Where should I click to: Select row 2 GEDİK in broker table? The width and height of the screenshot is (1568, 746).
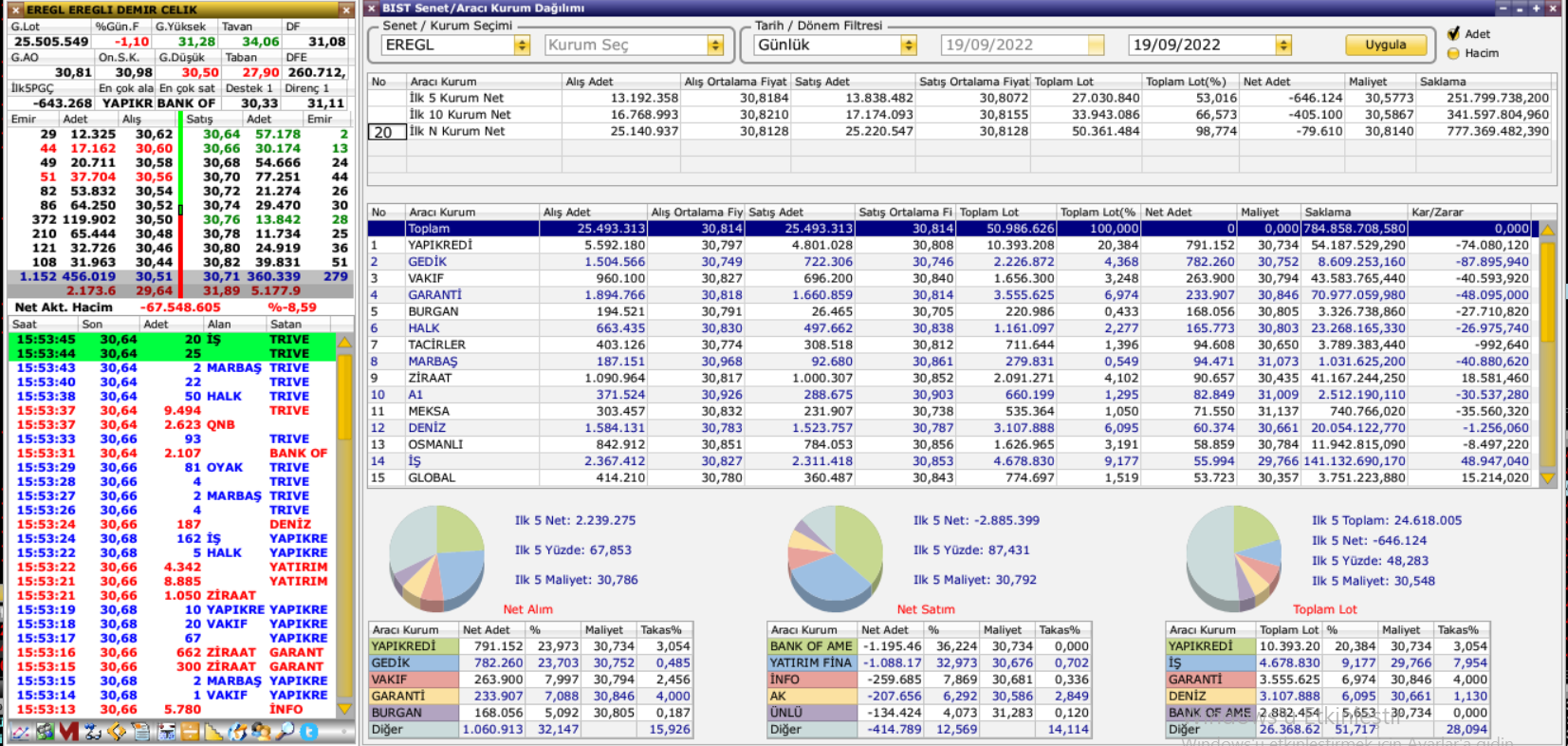[950, 262]
